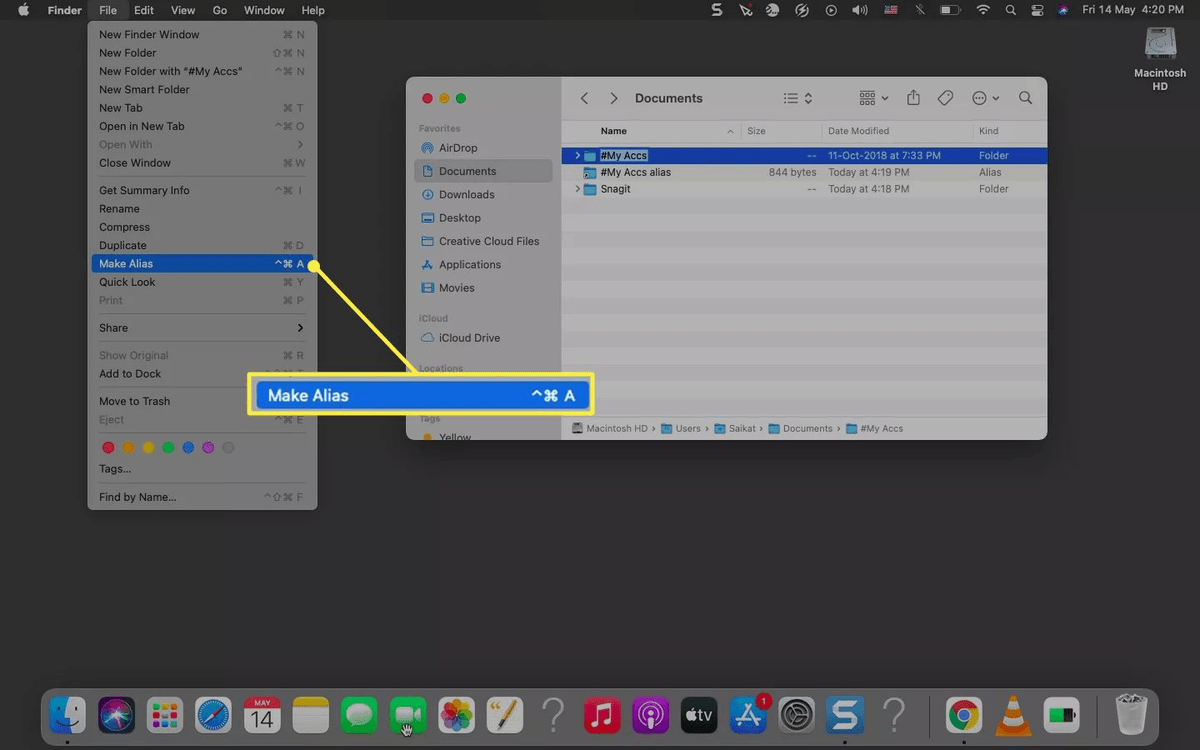Click Add to Dock in the File menu

[x=128, y=373]
